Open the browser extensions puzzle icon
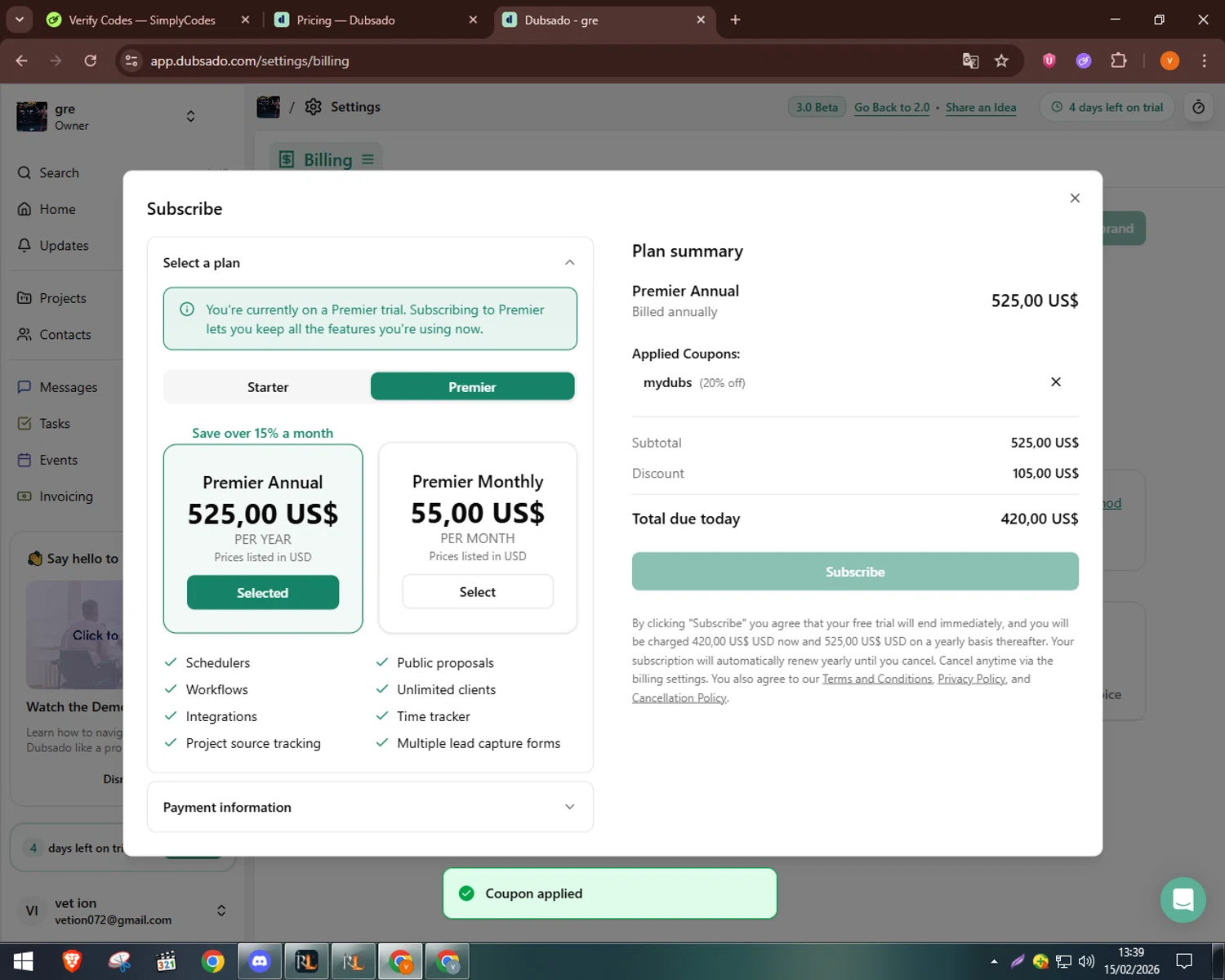 pos(1118,60)
